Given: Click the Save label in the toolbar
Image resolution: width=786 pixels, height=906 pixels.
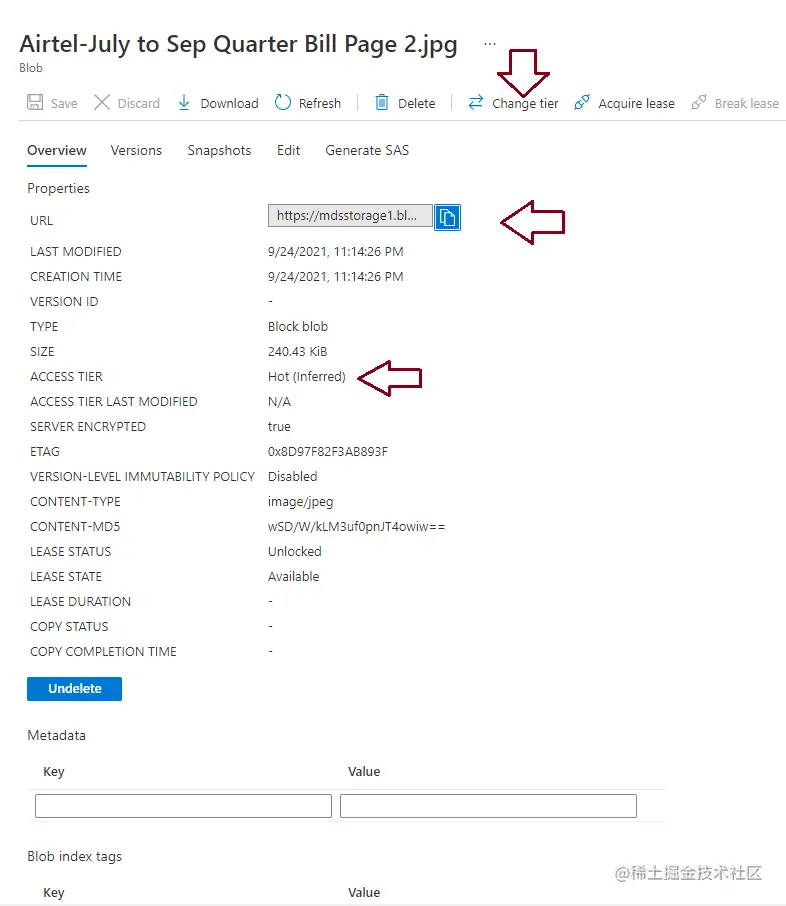Looking at the screenshot, I should pyautogui.click(x=64, y=103).
